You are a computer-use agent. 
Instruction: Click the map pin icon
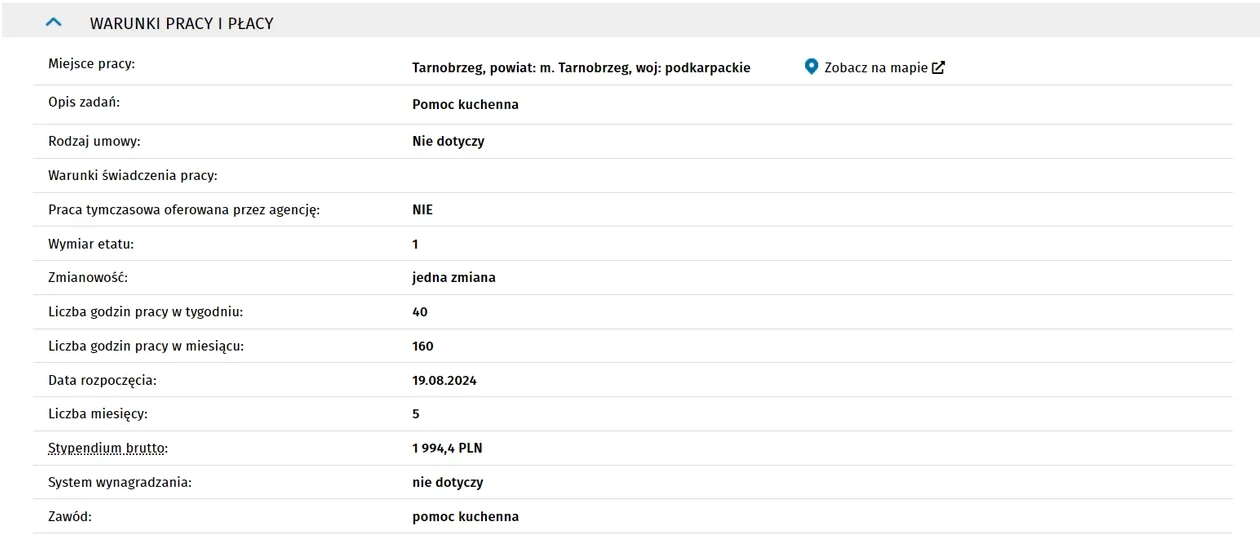coord(811,67)
